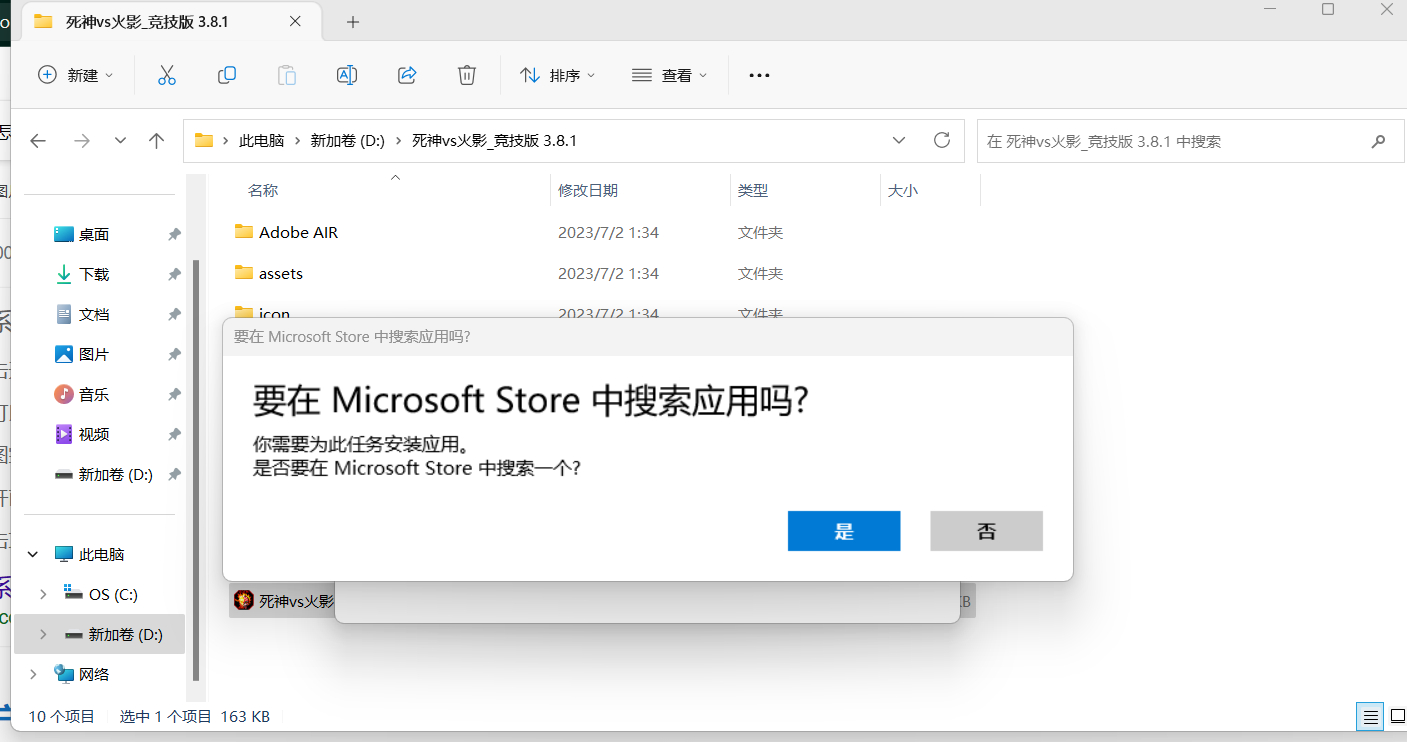1407x742 pixels.
Task: Open recent locations dropdown chevron
Action: click(120, 141)
